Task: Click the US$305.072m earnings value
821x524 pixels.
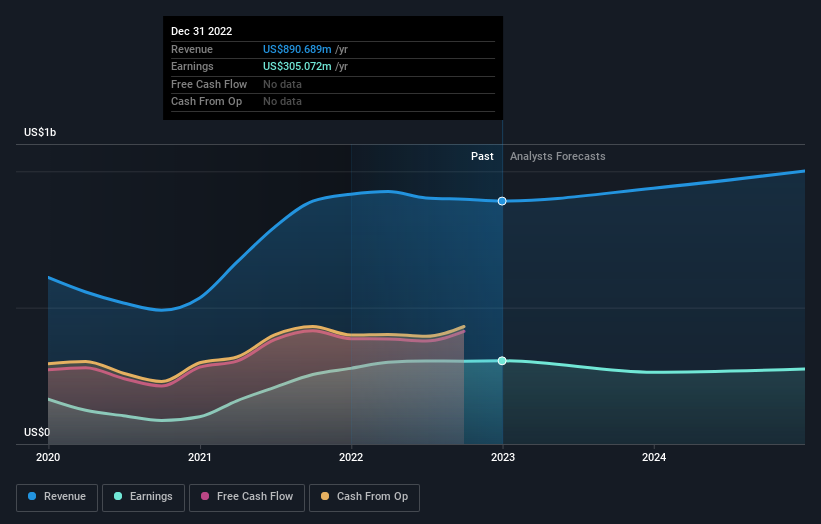Action: pos(297,66)
